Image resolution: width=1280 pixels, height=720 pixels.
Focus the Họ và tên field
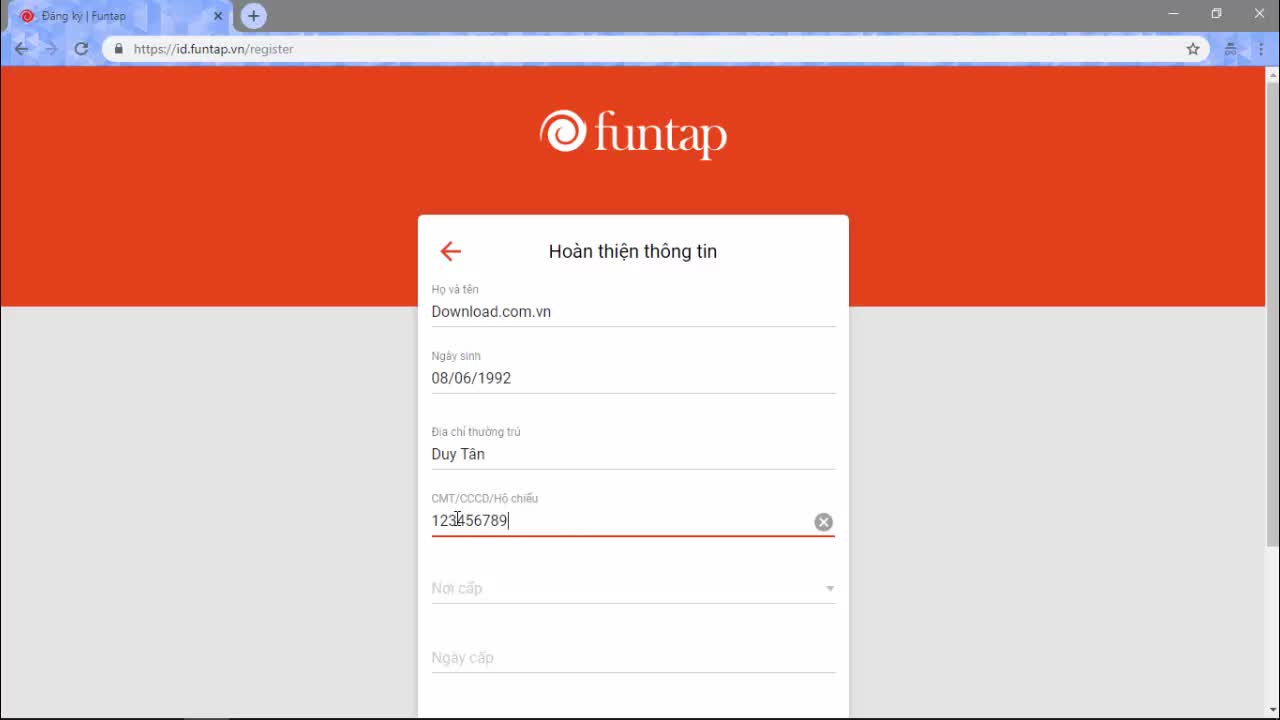[x=633, y=312]
